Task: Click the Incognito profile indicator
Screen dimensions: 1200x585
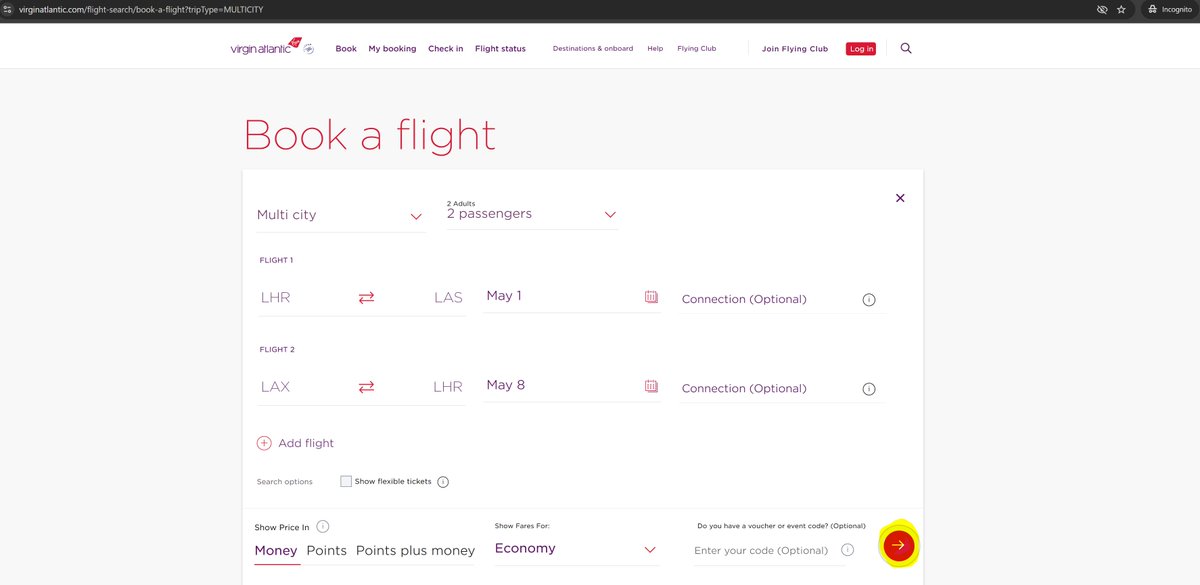Action: (1169, 9)
